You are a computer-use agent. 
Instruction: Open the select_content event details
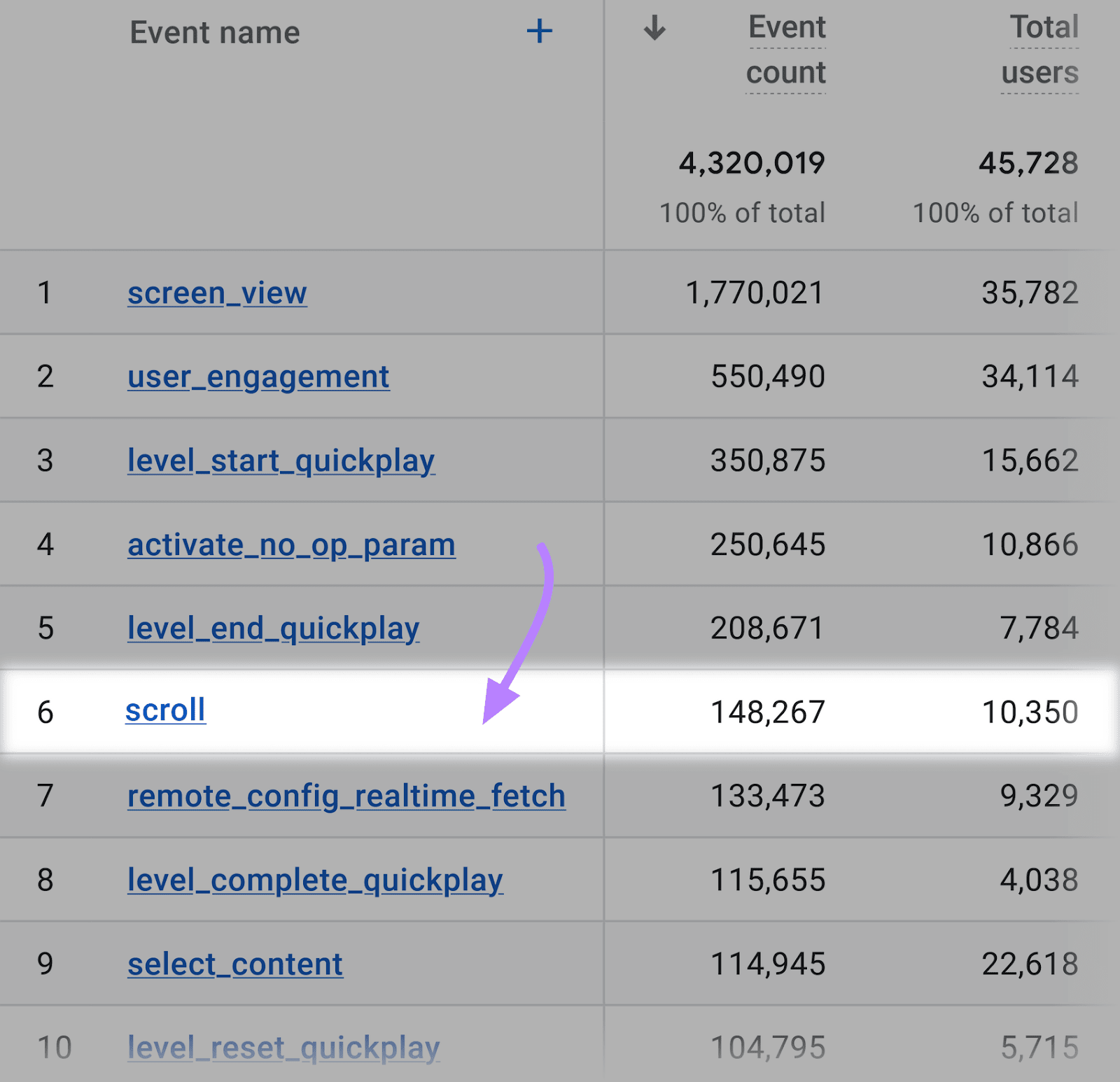234,964
